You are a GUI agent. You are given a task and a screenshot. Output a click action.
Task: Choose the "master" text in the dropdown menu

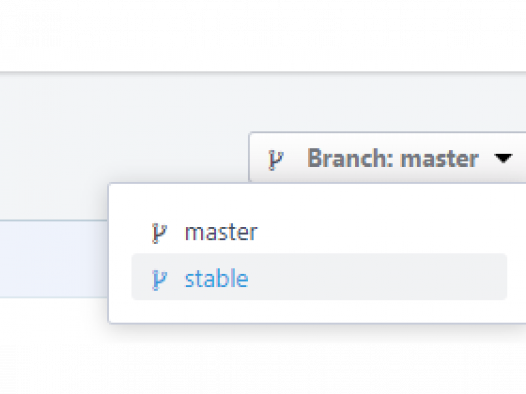click(221, 232)
